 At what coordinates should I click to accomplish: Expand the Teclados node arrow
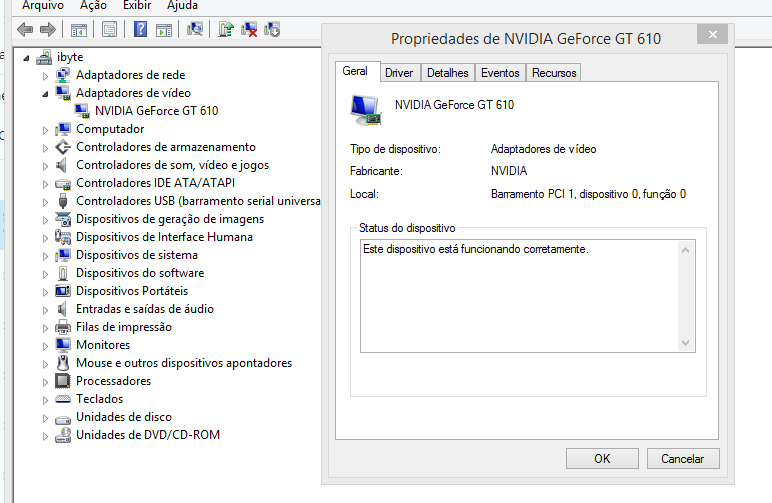[45, 400]
